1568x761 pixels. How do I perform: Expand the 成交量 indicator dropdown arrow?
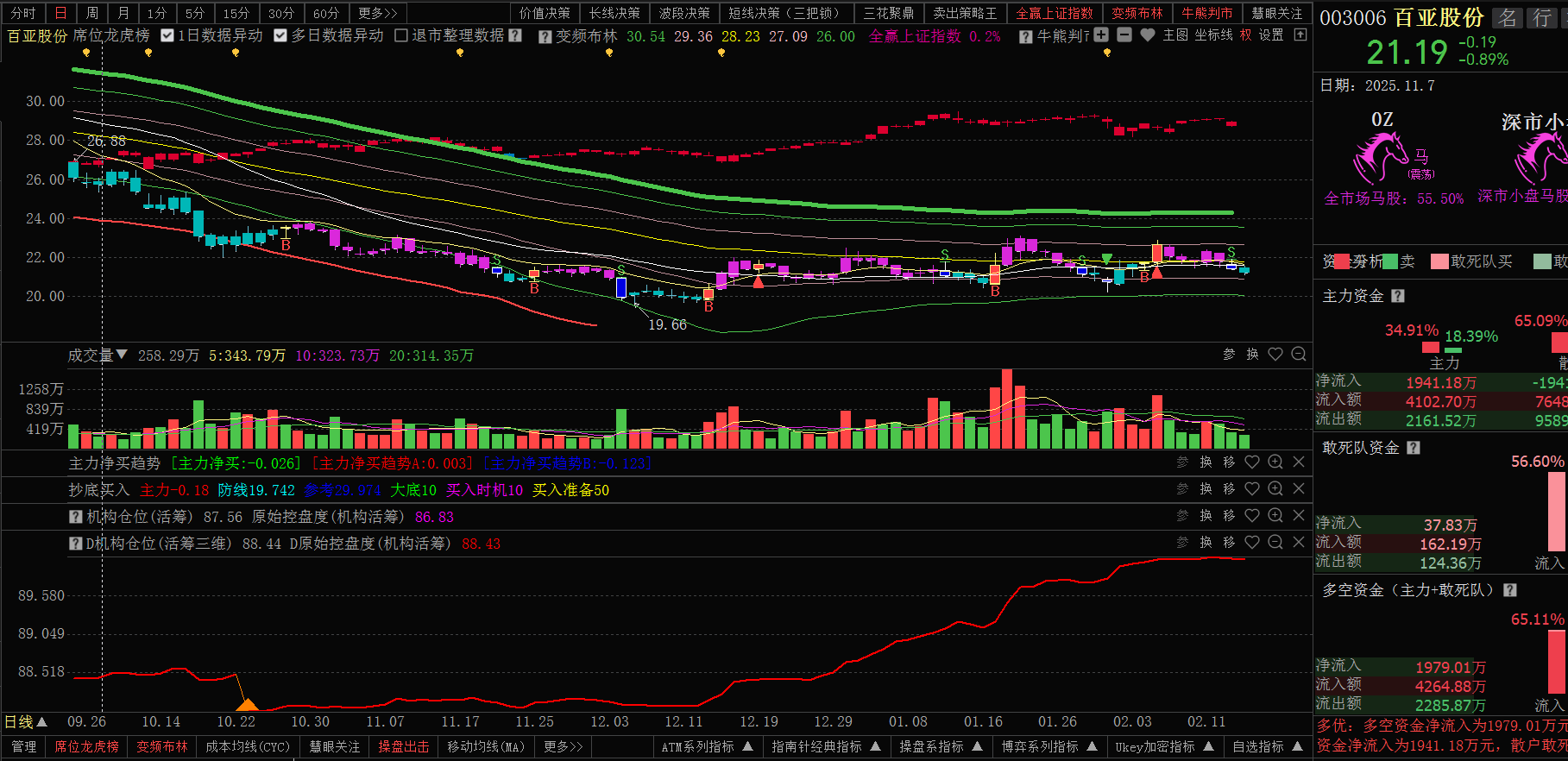122,355
